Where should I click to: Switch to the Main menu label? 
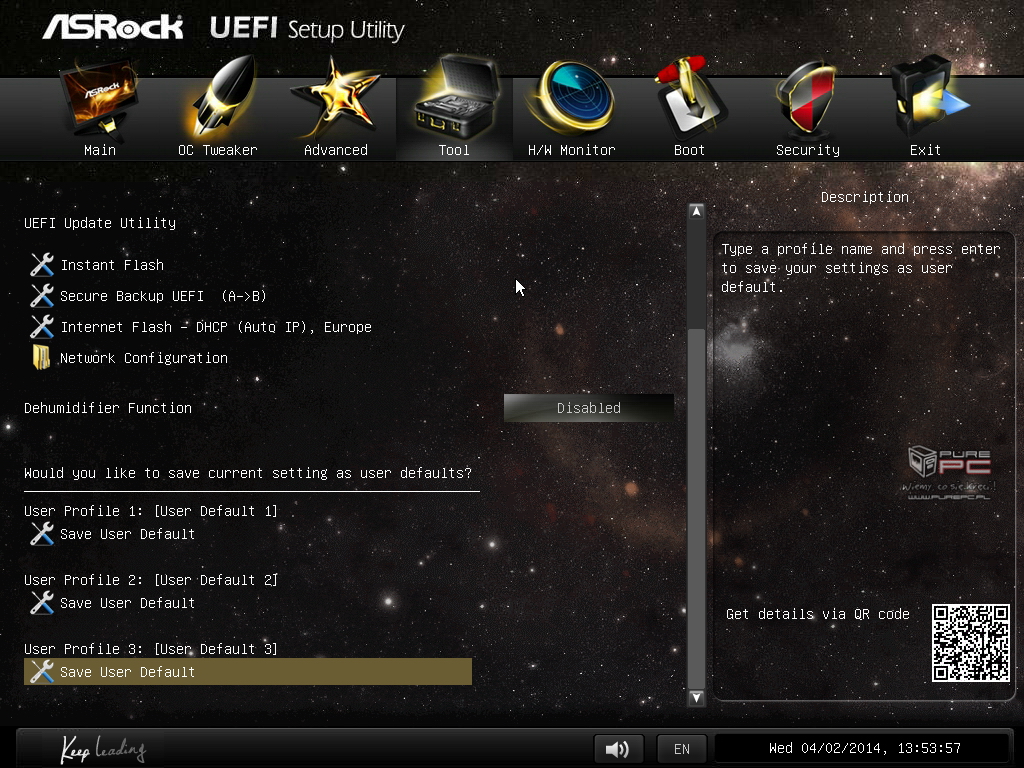[x=100, y=150]
